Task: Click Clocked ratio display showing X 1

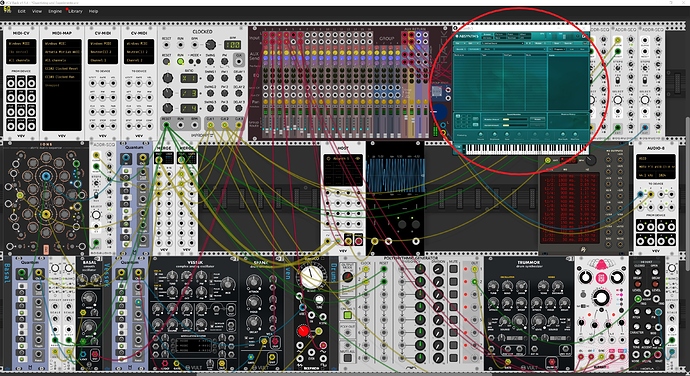Action: [188, 78]
